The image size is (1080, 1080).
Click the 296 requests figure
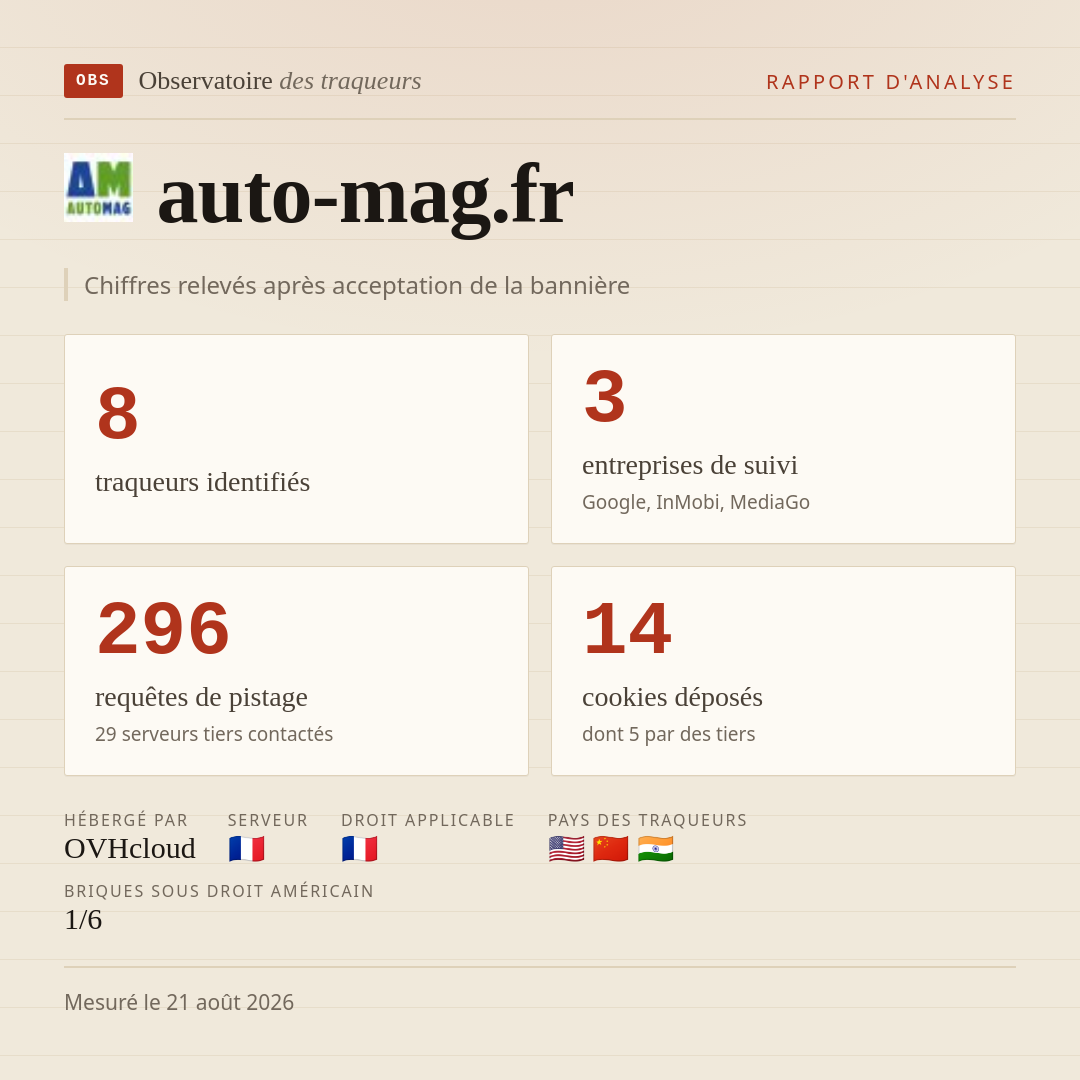coord(164,628)
